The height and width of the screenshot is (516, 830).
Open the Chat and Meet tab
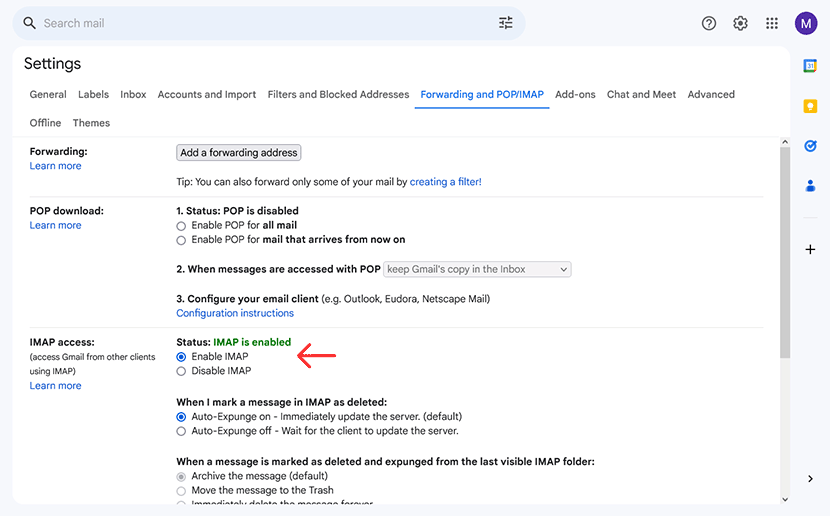(641, 94)
